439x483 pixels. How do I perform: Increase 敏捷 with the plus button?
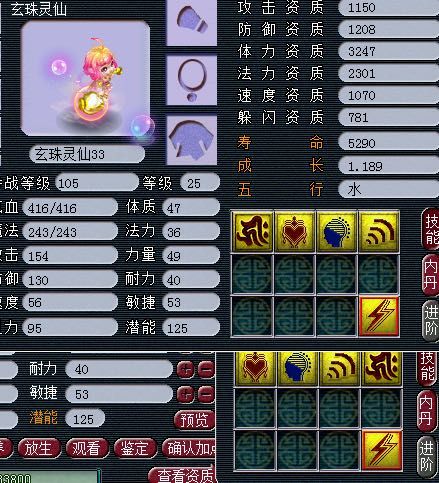point(185,394)
